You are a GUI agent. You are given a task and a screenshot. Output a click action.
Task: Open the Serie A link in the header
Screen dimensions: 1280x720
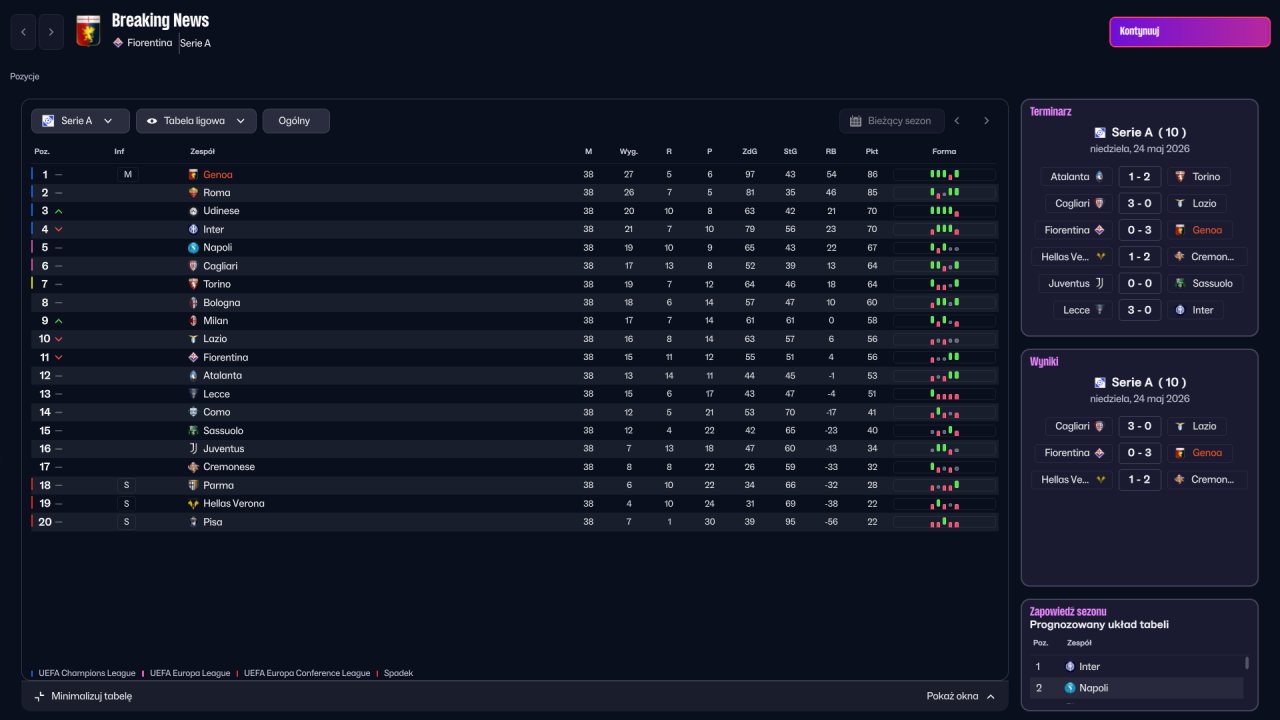point(196,43)
